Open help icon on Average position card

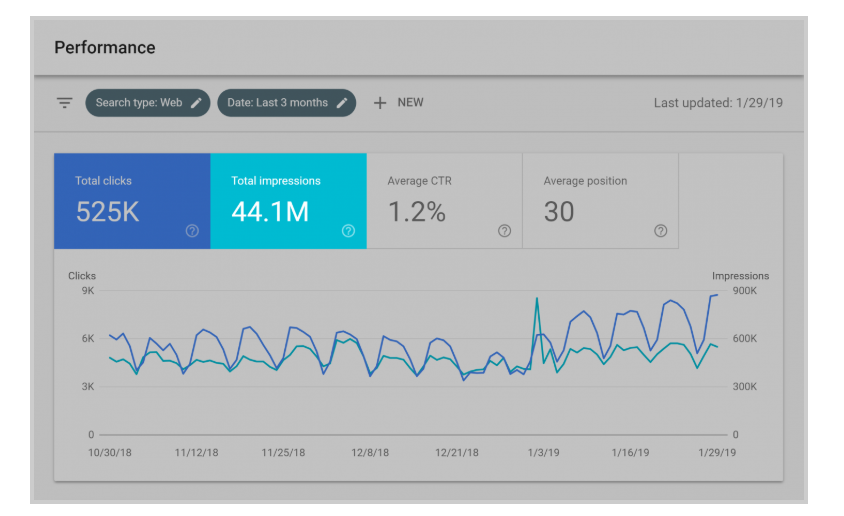(x=660, y=231)
